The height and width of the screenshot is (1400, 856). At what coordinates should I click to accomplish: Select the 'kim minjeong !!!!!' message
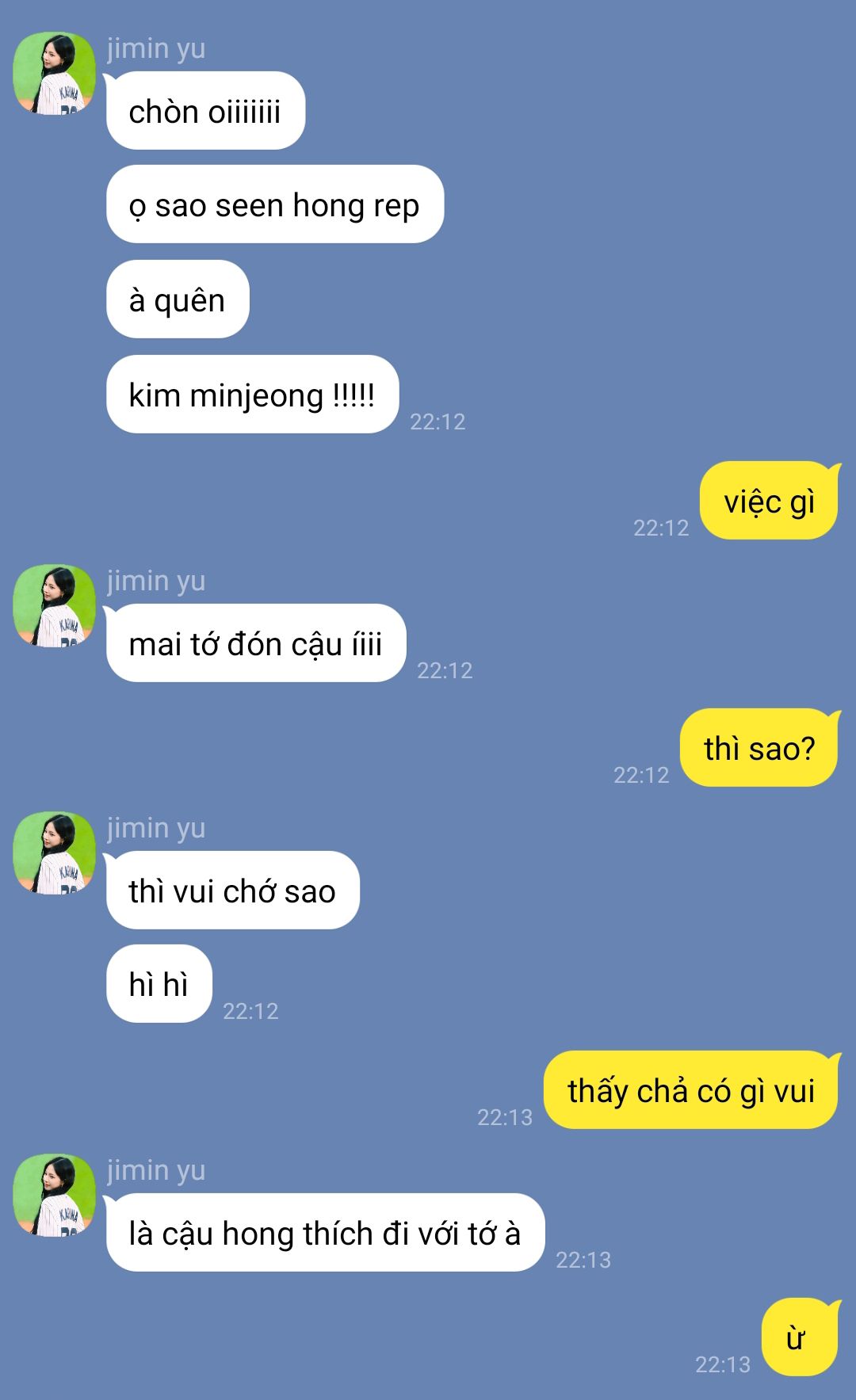252,395
